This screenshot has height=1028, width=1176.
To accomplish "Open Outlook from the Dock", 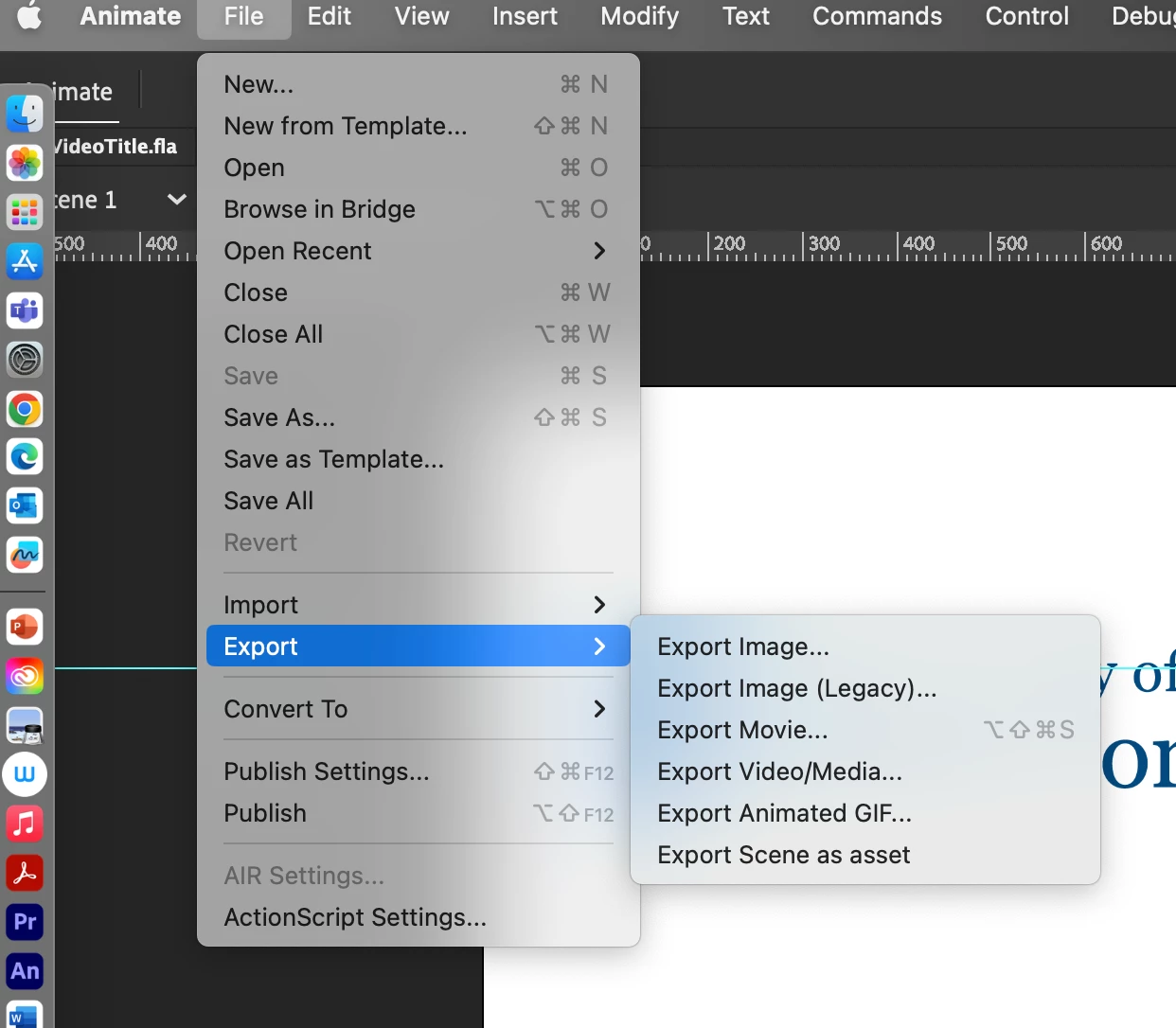I will (25, 505).
